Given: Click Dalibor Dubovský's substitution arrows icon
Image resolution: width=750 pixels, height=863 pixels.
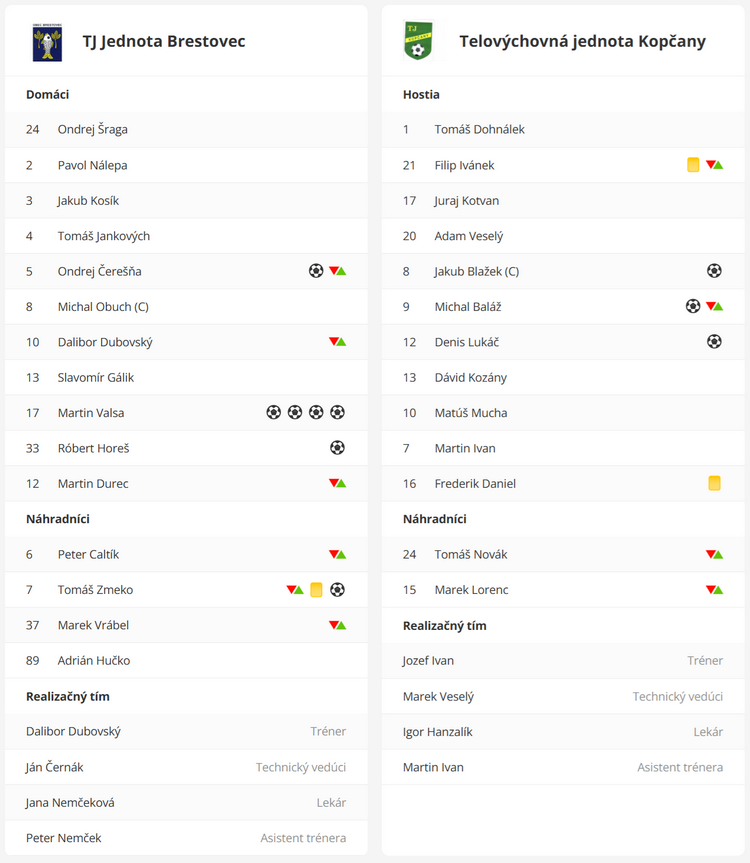Looking at the screenshot, I should coord(337,342).
